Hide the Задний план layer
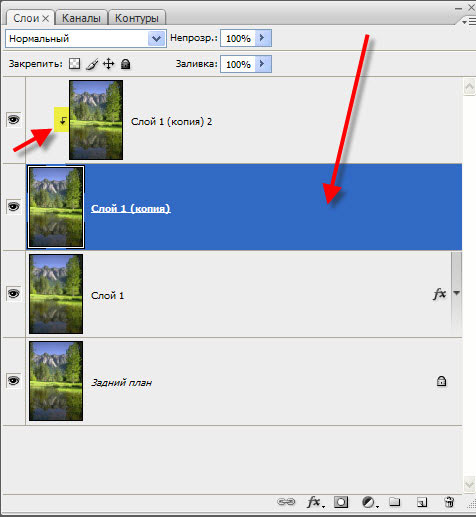This screenshot has width=476, height=517. (14, 380)
